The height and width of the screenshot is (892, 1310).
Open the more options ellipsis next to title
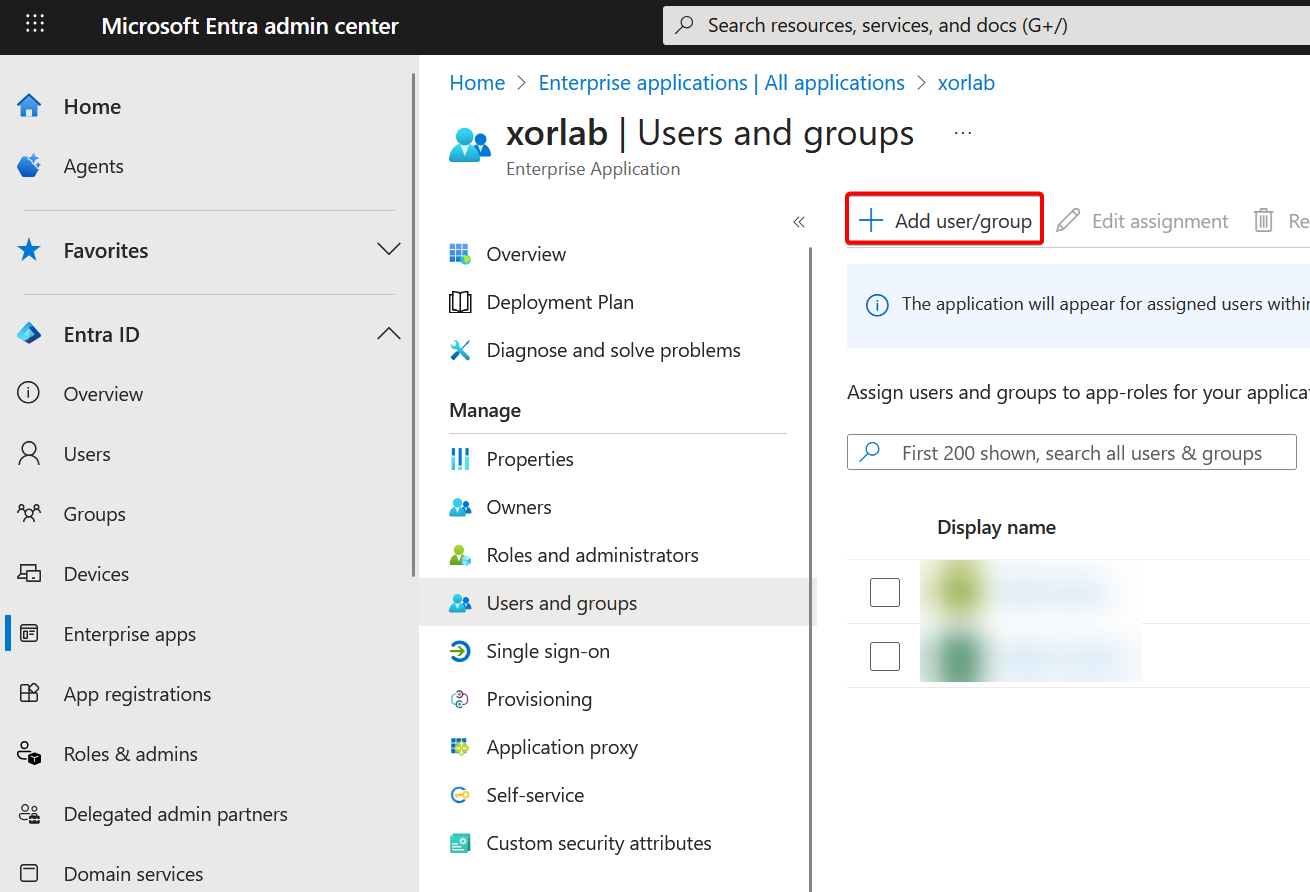tap(963, 133)
